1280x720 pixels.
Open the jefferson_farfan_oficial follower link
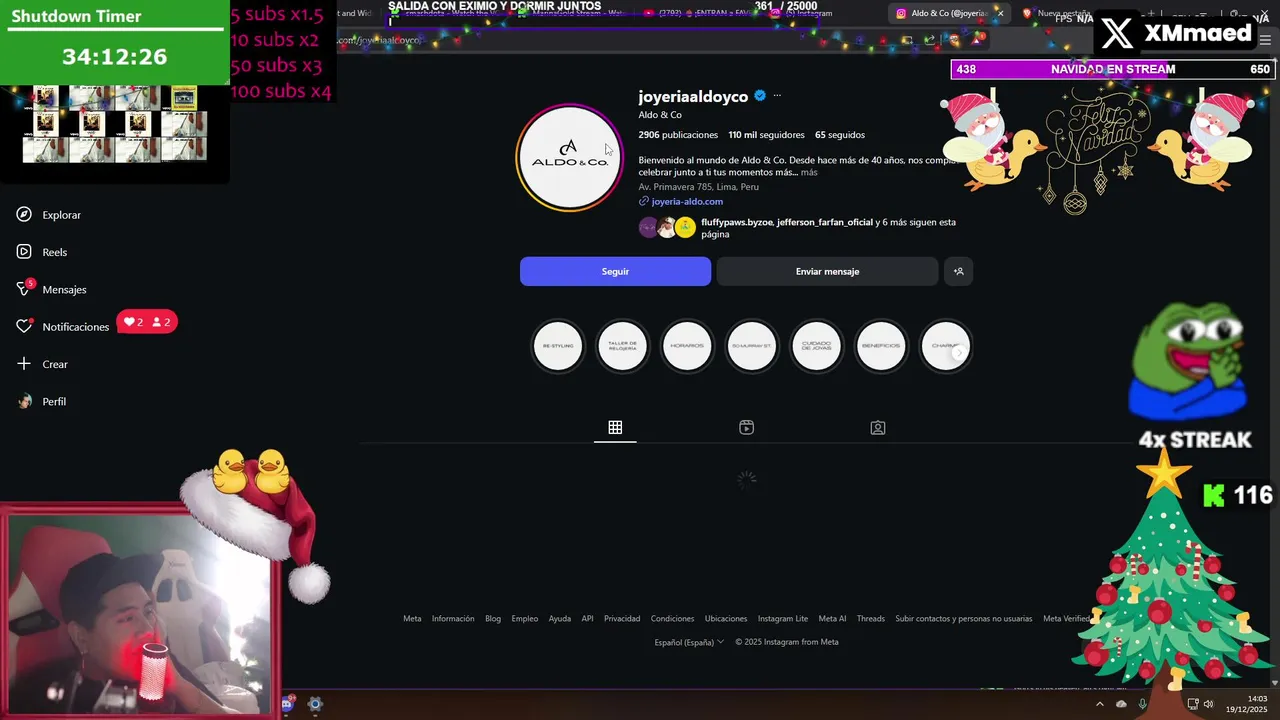(825, 222)
